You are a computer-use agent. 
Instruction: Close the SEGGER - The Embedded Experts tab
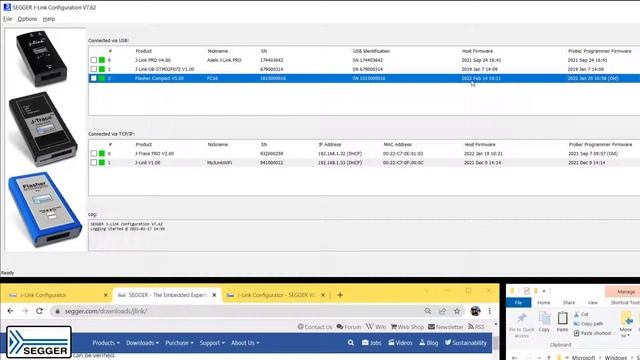[x=214, y=295]
